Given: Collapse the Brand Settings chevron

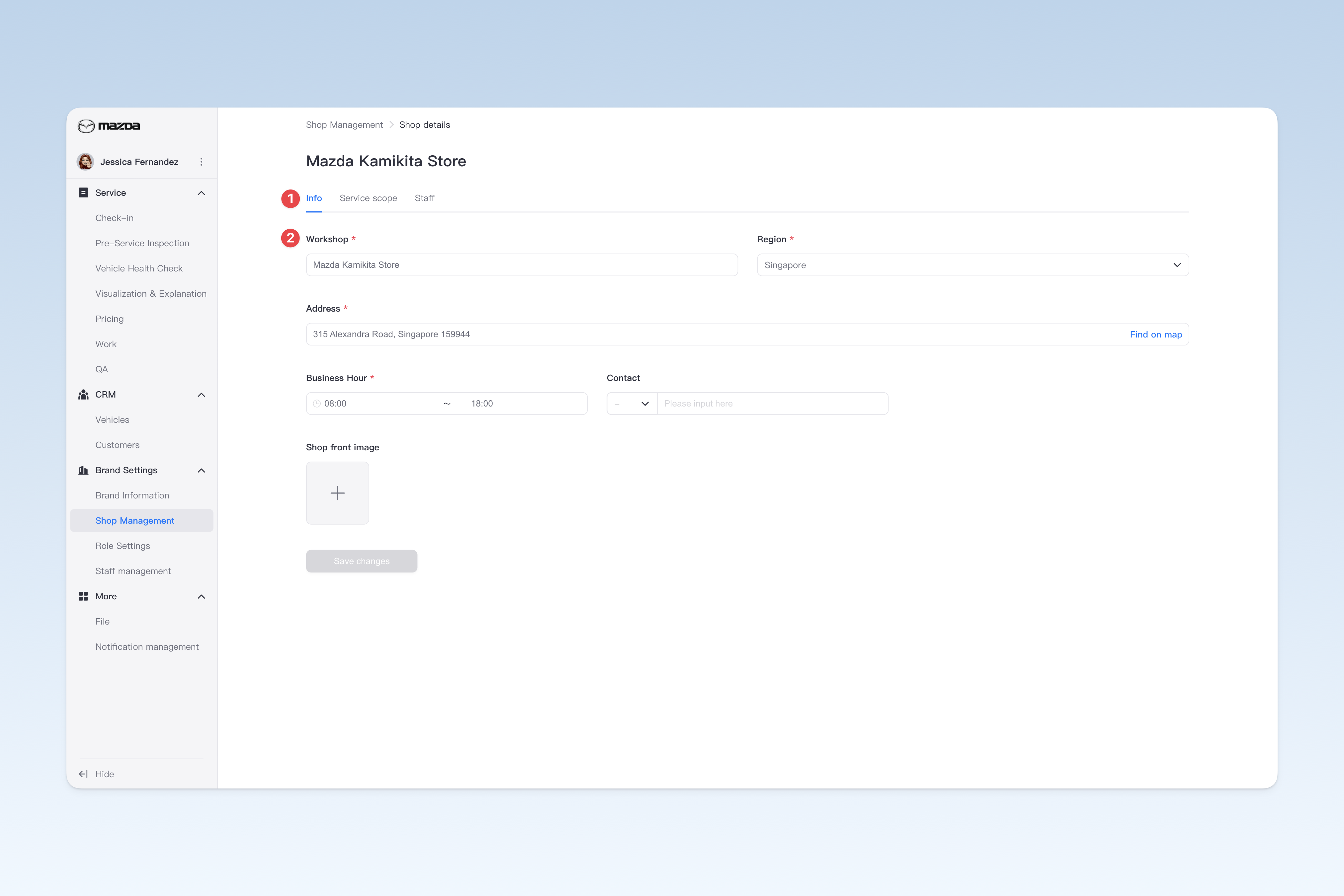Looking at the screenshot, I should pos(201,470).
